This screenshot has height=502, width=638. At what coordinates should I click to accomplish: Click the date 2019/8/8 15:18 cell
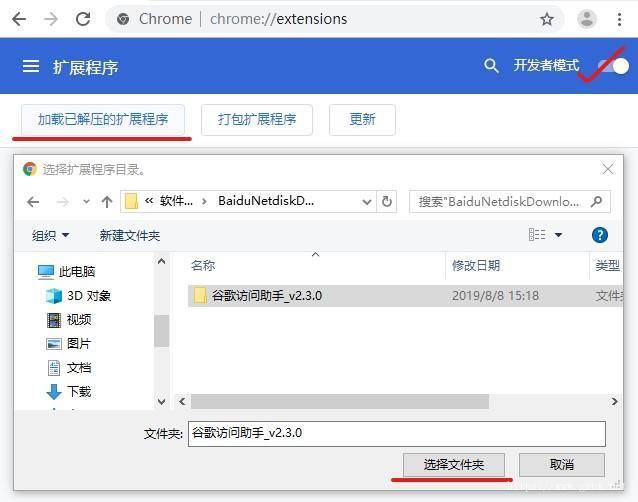point(495,296)
